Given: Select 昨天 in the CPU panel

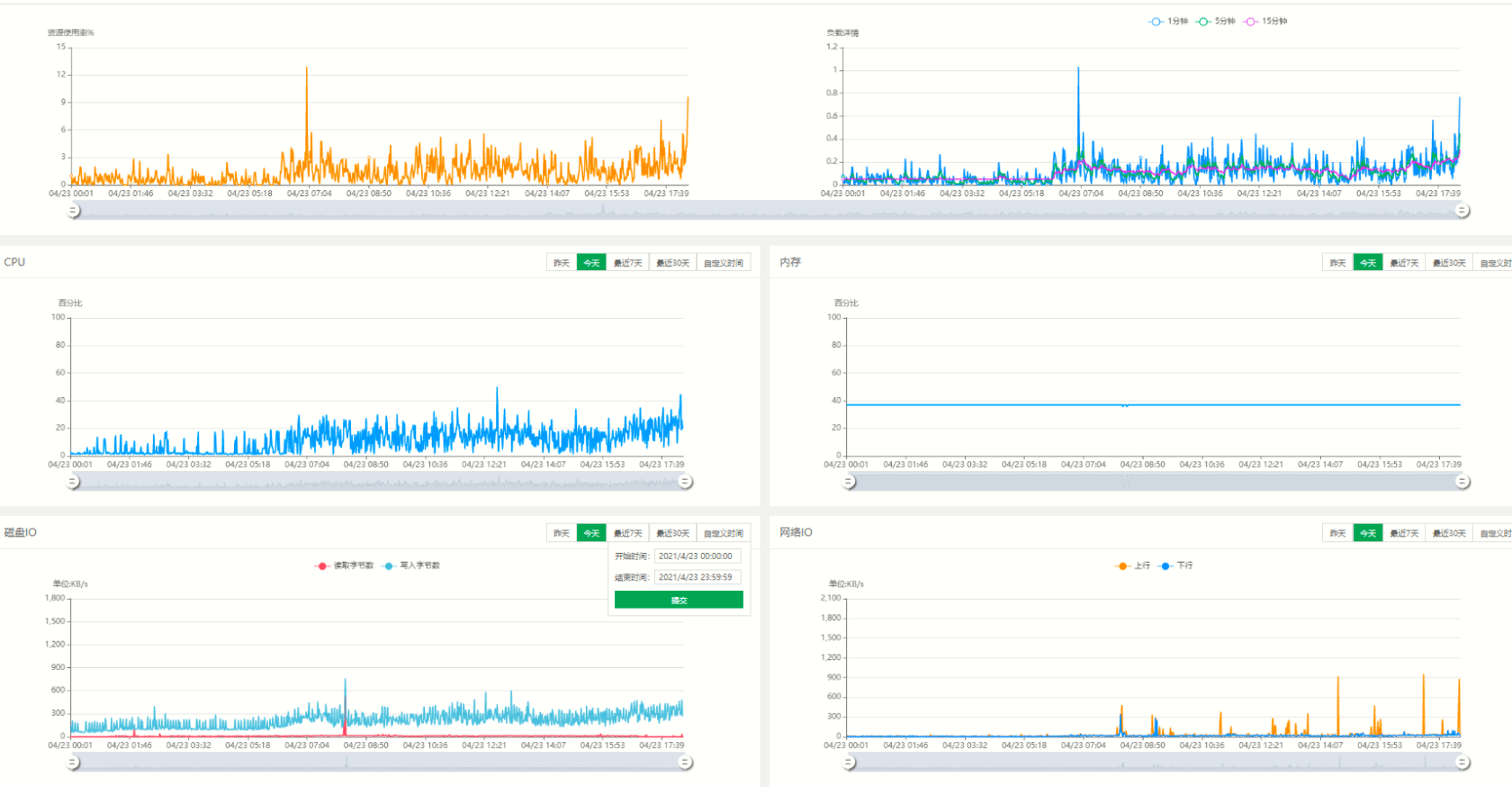Looking at the screenshot, I should pyautogui.click(x=562, y=263).
